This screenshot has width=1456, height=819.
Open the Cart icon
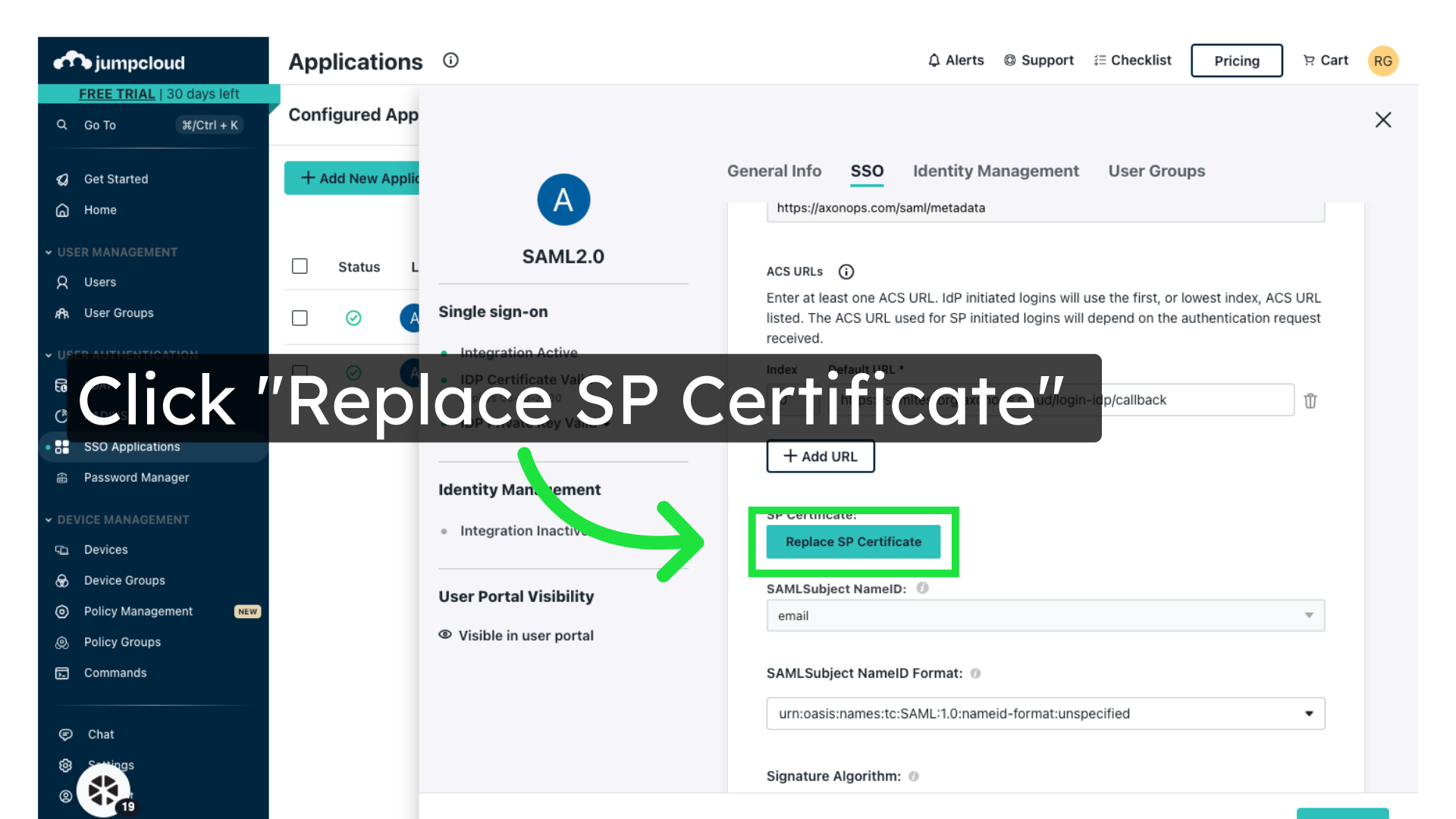click(x=1309, y=61)
